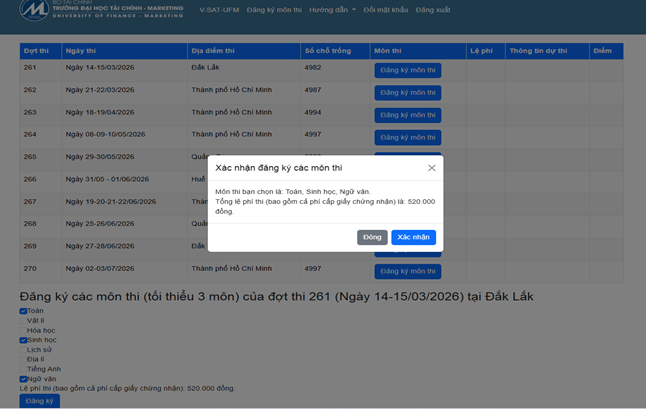Click Đăng ký môn thi for row 270
Image resolution: width=646 pixels, height=409 pixels.
click(407, 272)
